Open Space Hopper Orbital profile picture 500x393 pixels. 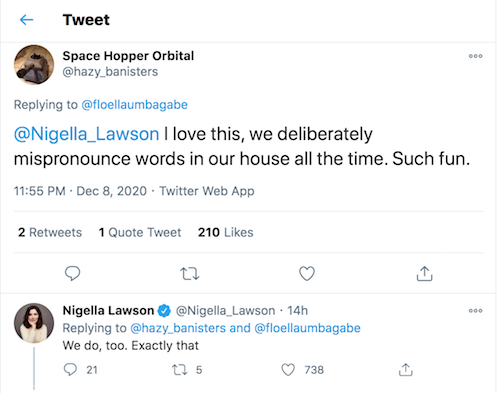click(34, 65)
